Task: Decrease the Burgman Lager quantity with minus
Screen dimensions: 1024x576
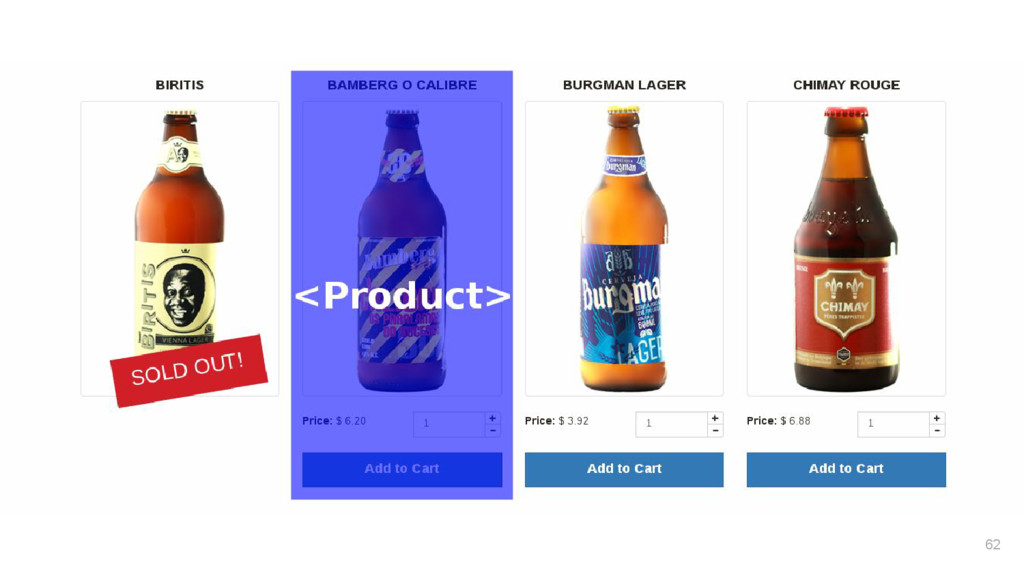Action: (715, 431)
